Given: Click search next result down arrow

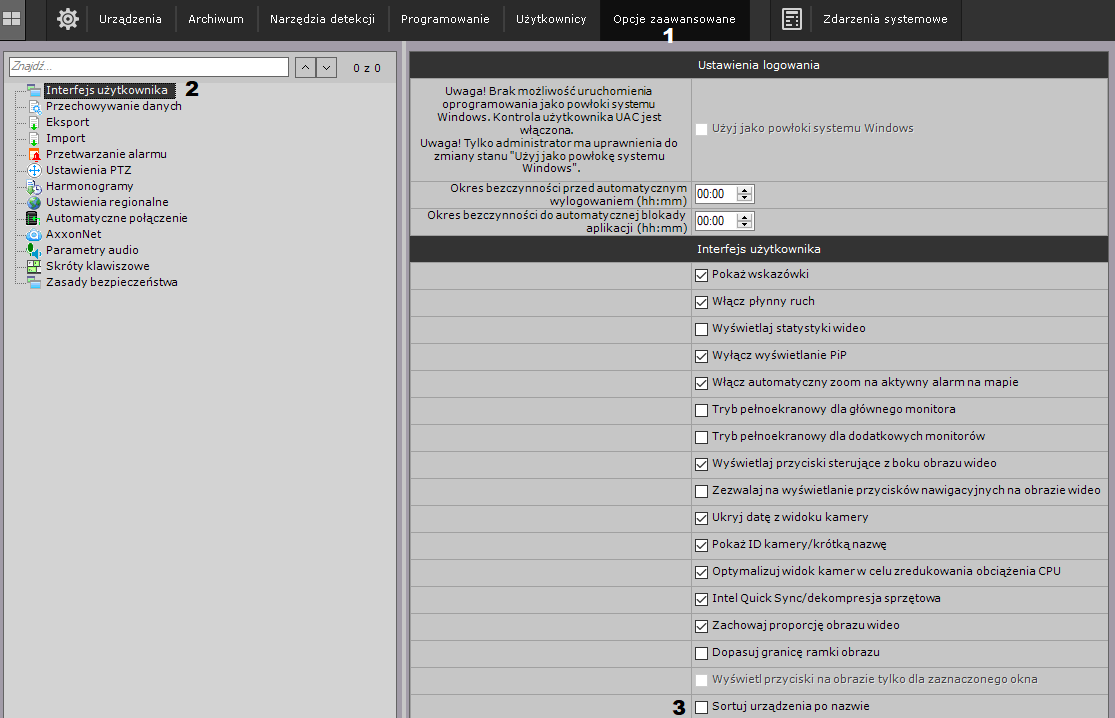Looking at the screenshot, I should click(x=326, y=67).
